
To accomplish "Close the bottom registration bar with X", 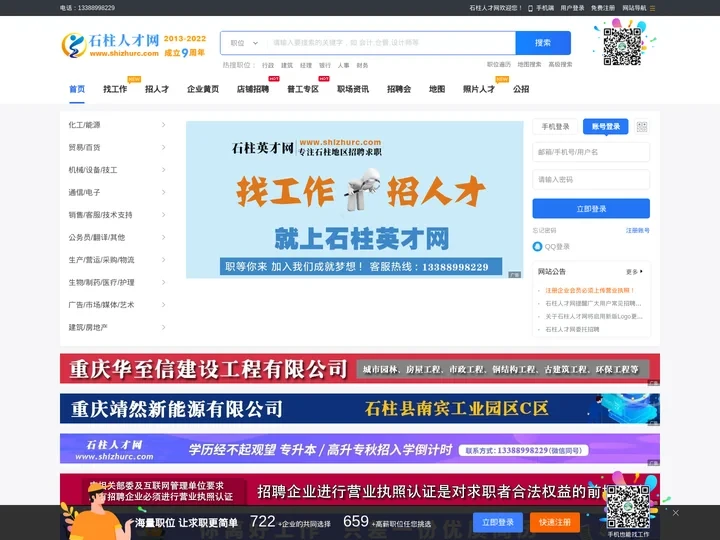I will [675, 513].
